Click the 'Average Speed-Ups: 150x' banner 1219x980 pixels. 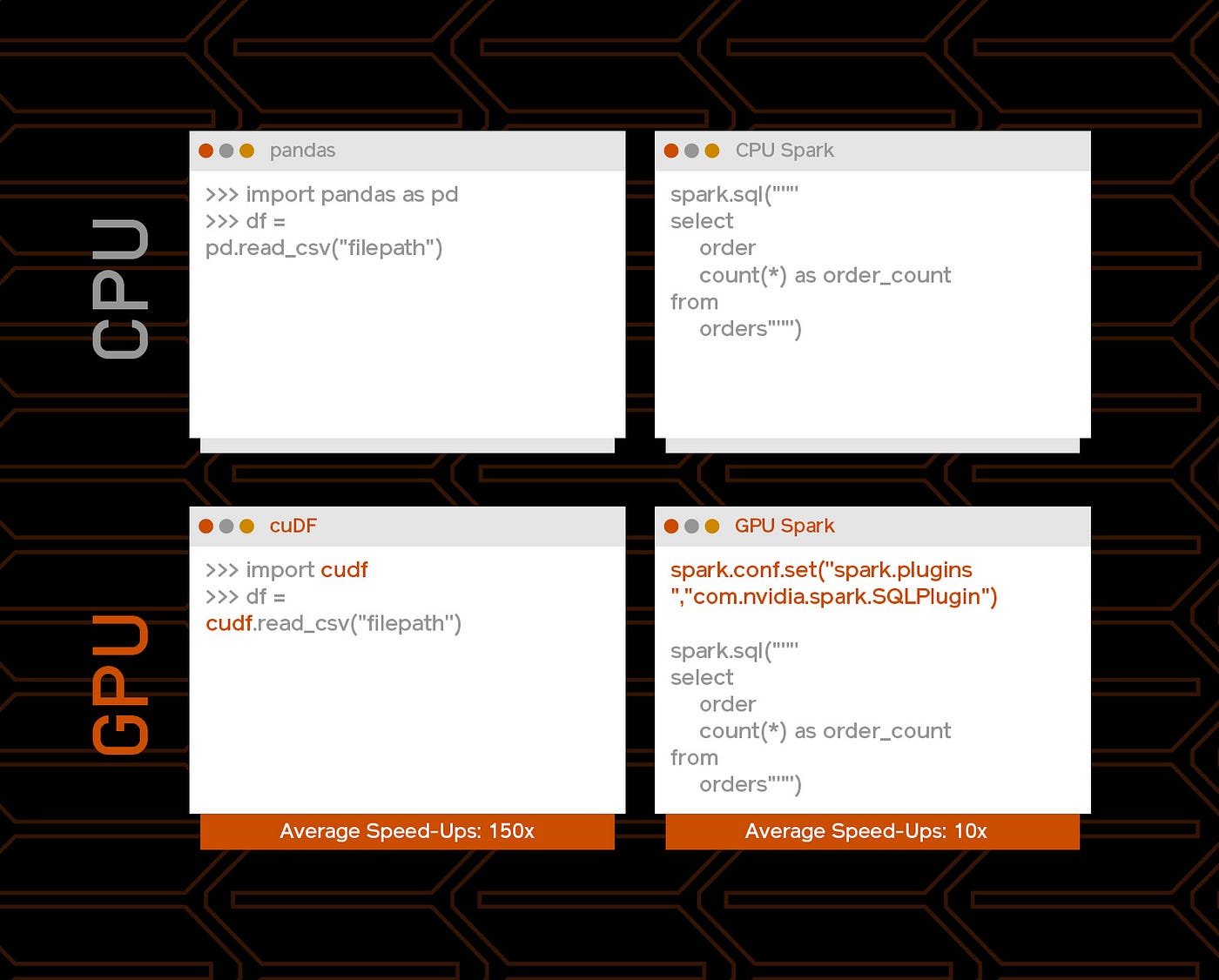click(x=407, y=831)
